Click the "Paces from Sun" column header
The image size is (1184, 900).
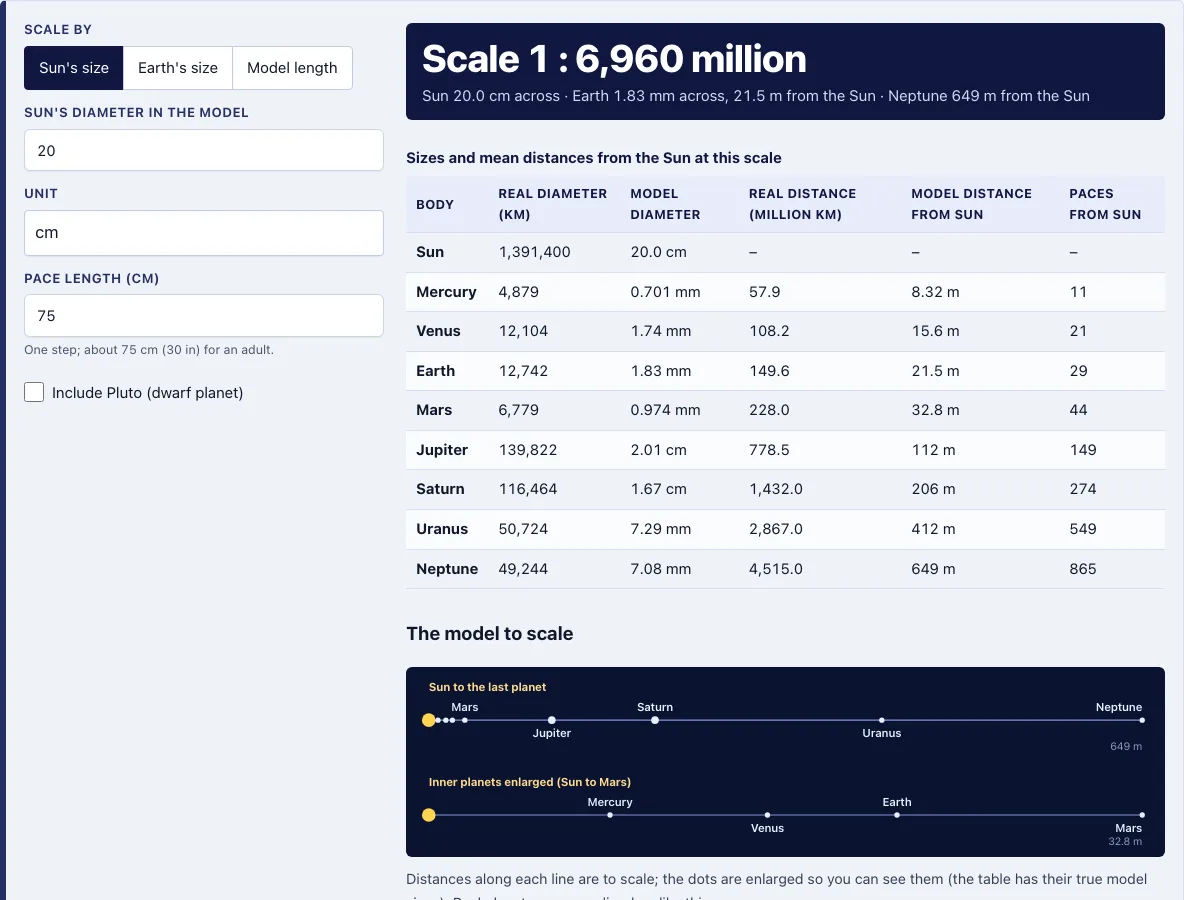coord(1105,204)
